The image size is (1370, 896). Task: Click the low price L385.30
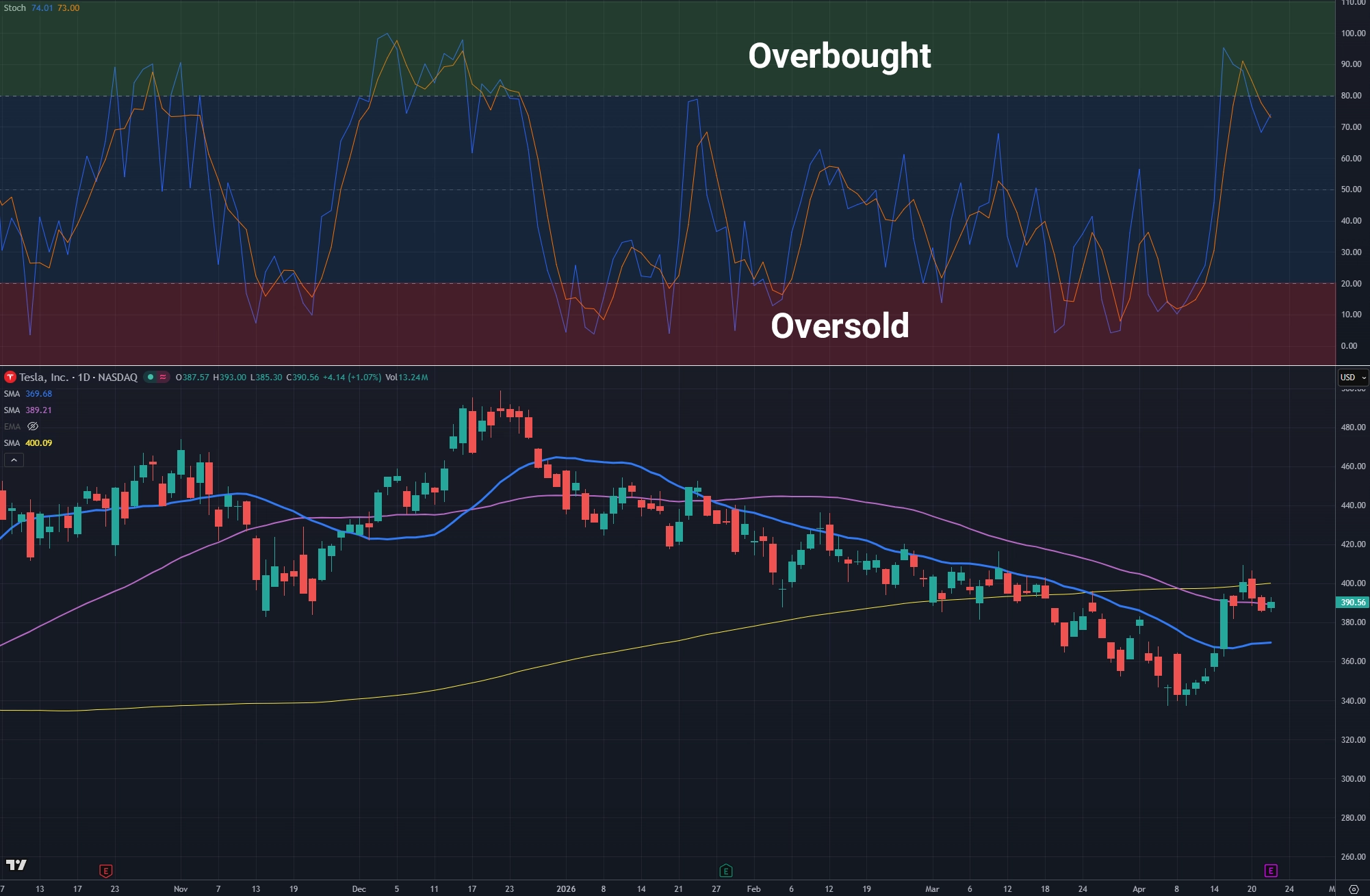pyautogui.click(x=266, y=378)
